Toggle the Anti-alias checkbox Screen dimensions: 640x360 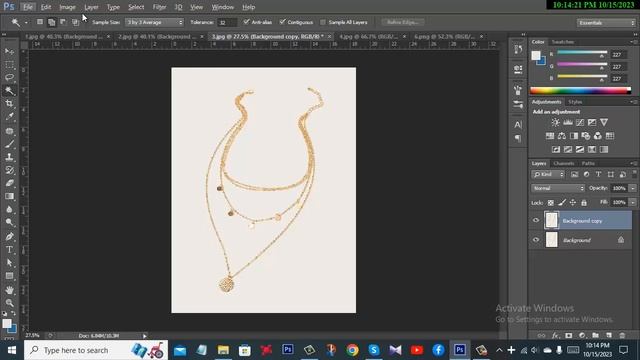pyautogui.click(x=246, y=22)
